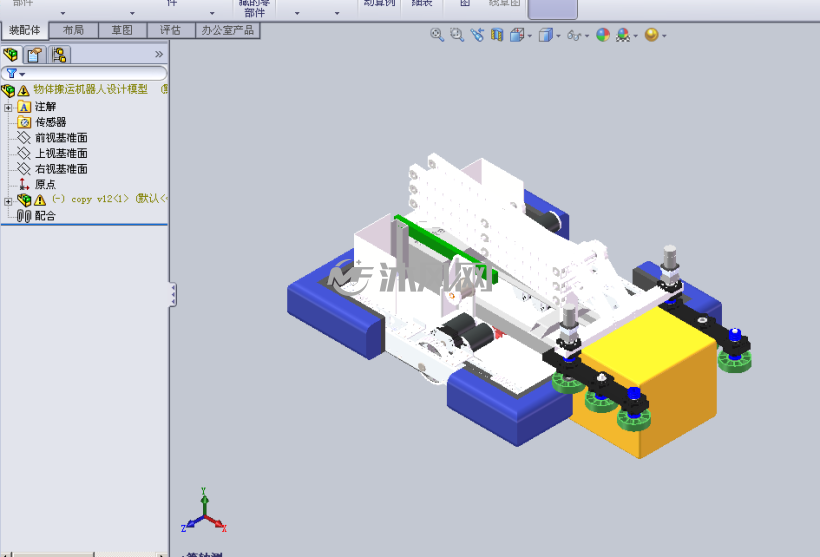The width and height of the screenshot is (820, 557).
Task: Open the View Orientation dropdown arrow
Action: point(530,36)
